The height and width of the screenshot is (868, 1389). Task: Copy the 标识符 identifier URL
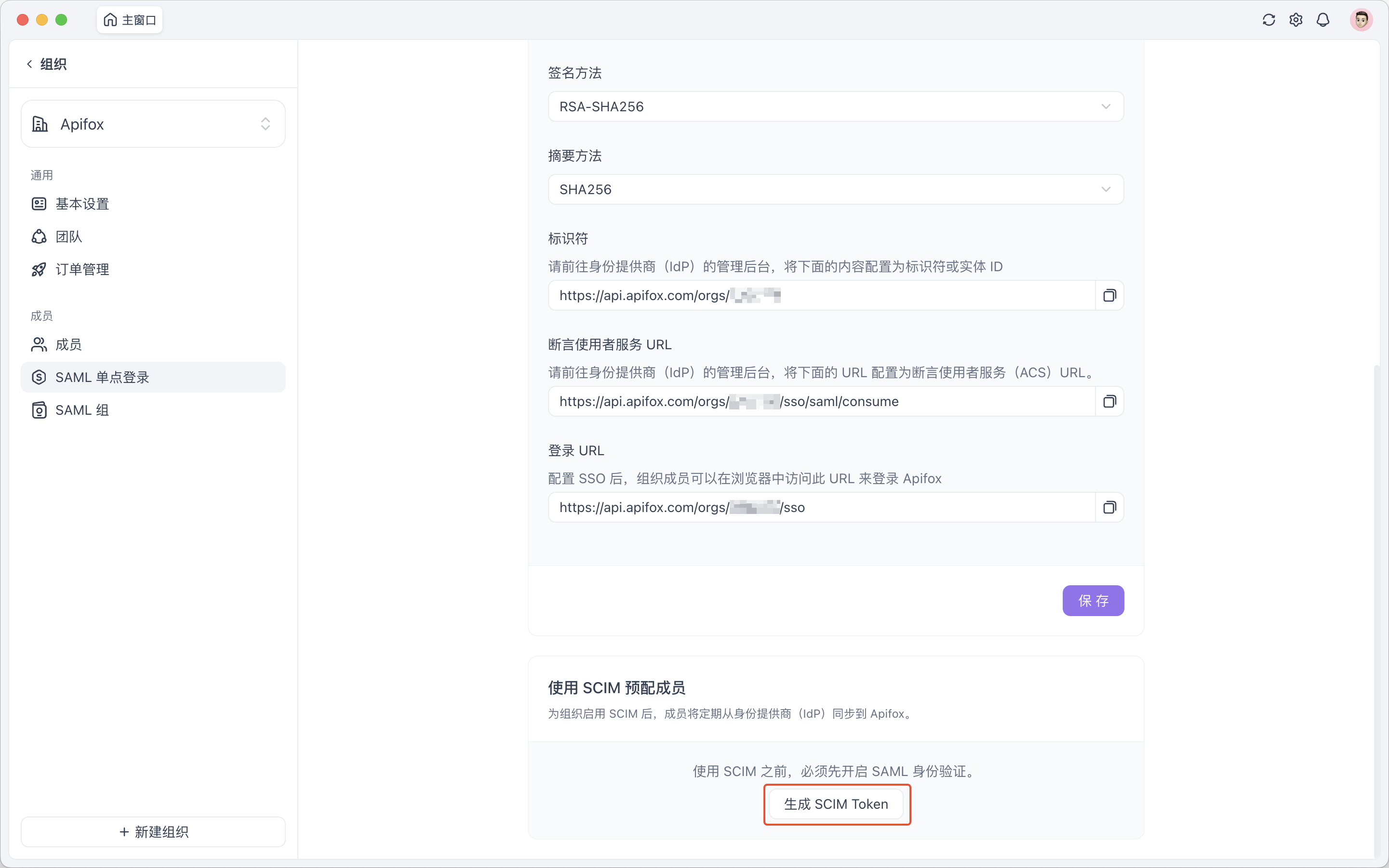point(1109,295)
